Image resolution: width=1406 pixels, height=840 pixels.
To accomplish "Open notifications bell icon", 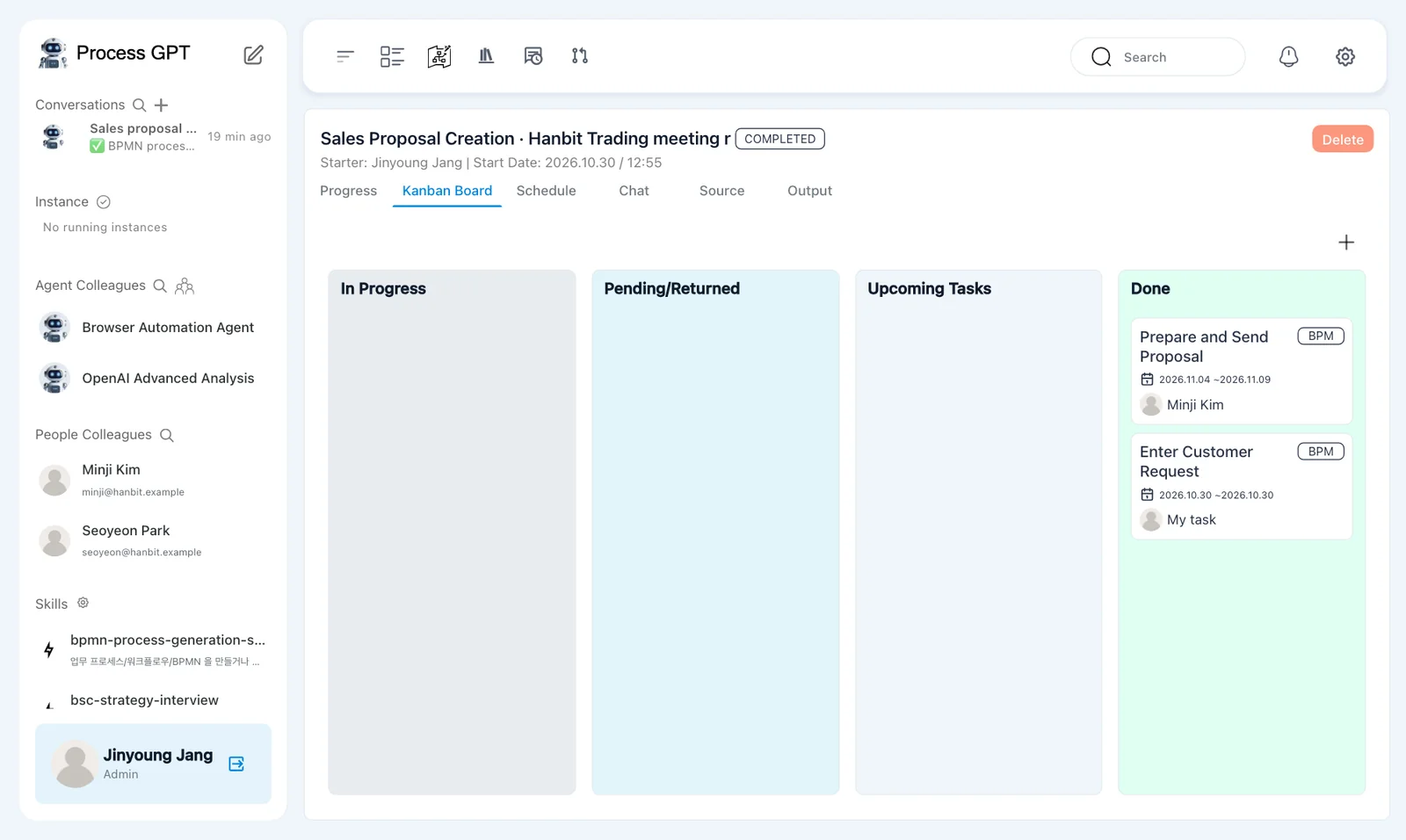I will pos(1288,56).
